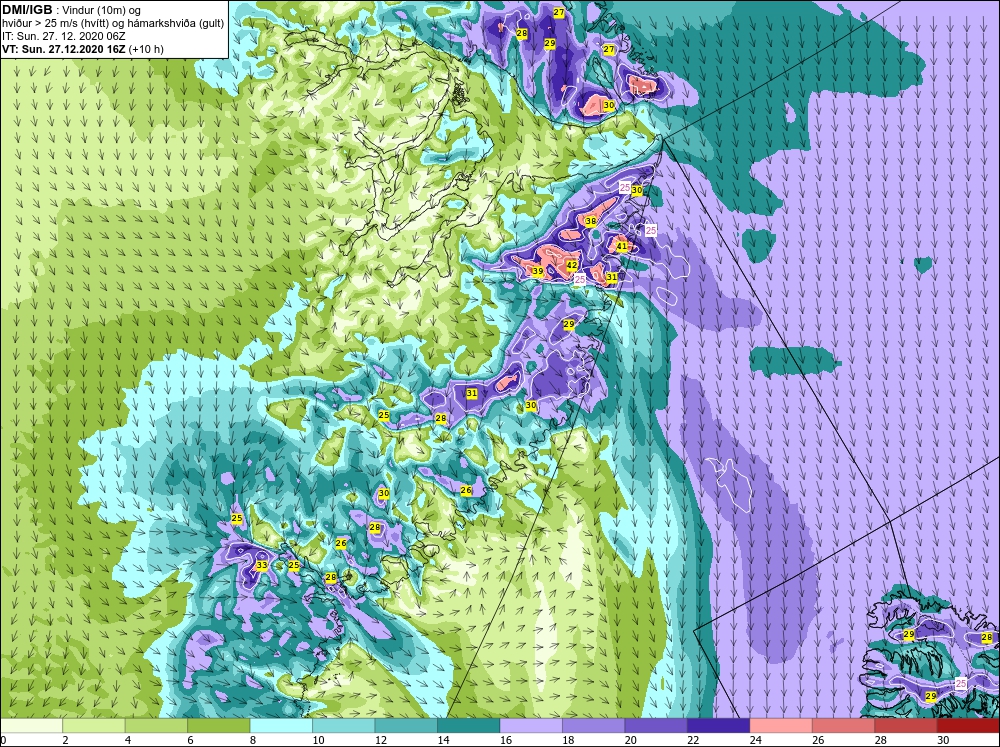Click the '(+10 h)' forecast offset text
The image size is (1000, 747).
point(147,49)
